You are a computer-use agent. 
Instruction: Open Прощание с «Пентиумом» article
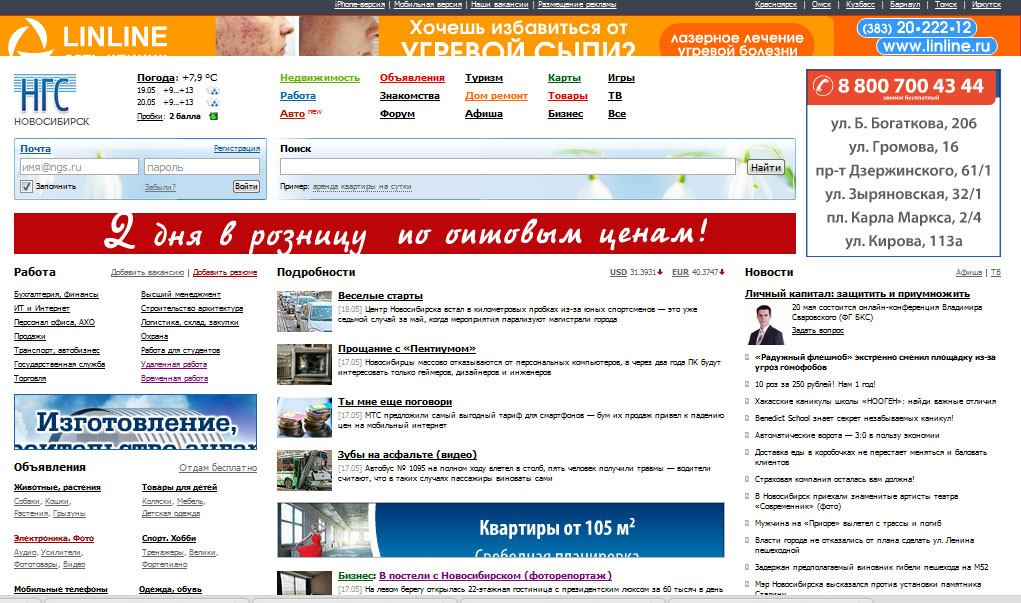407,348
